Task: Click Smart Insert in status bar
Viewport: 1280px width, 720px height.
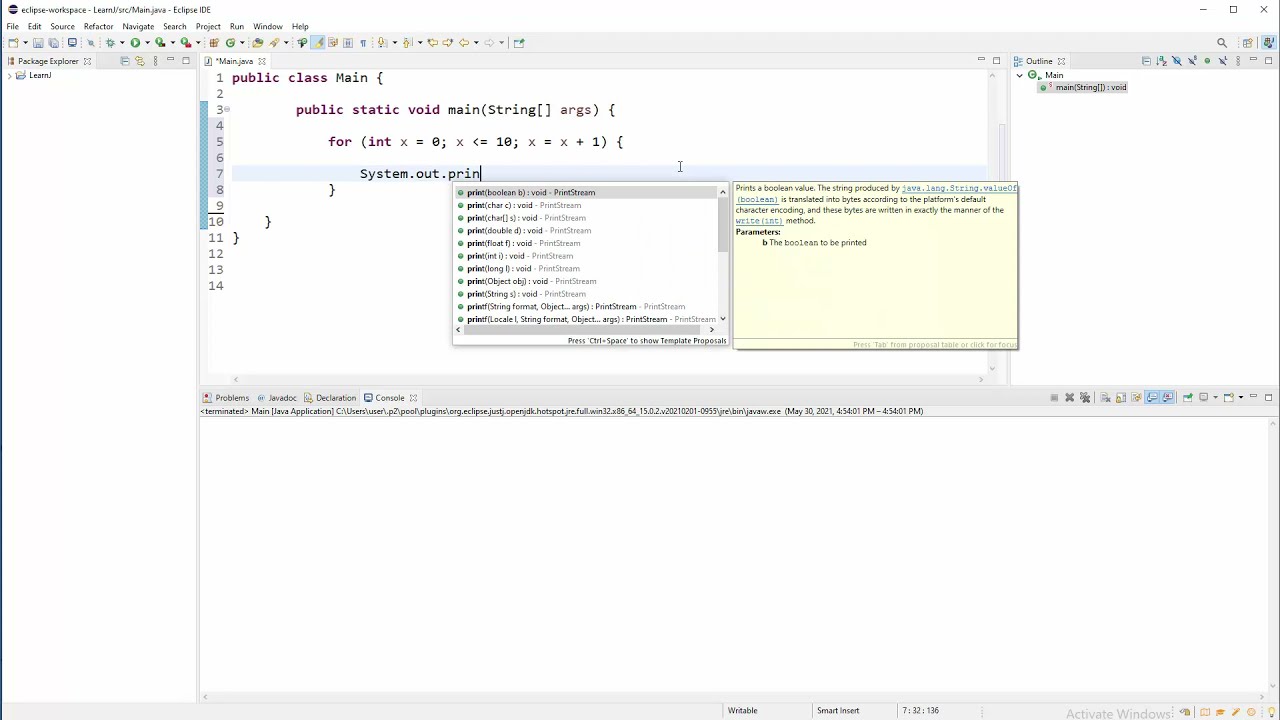Action: 838,711
